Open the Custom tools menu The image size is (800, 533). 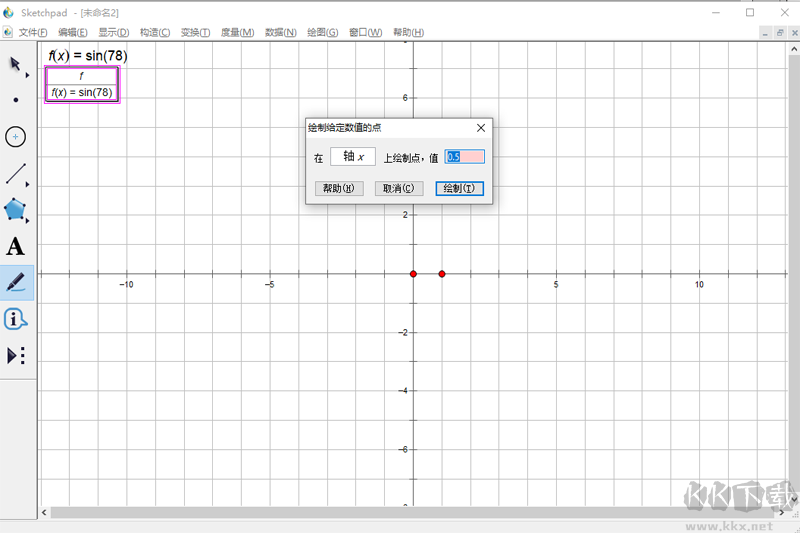16,355
